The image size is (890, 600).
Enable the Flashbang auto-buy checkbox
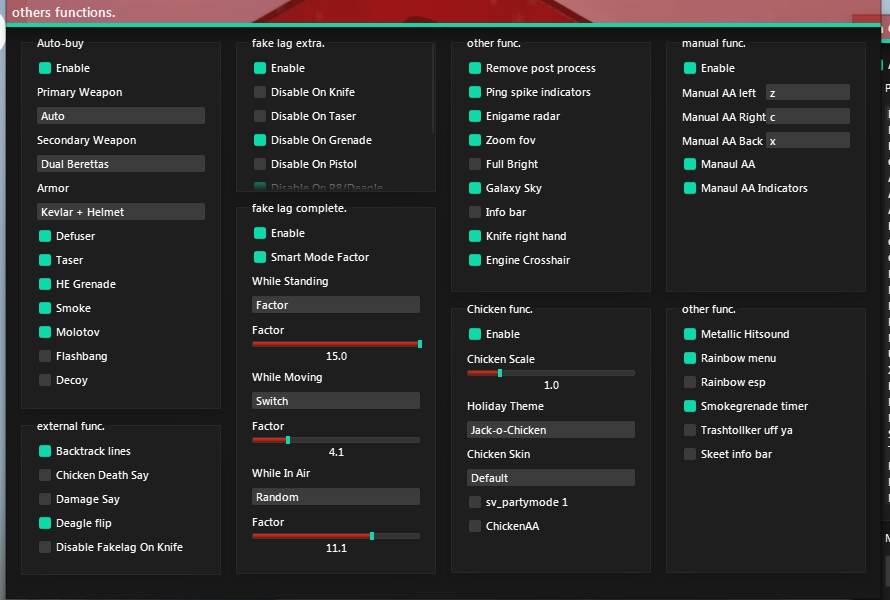45,356
